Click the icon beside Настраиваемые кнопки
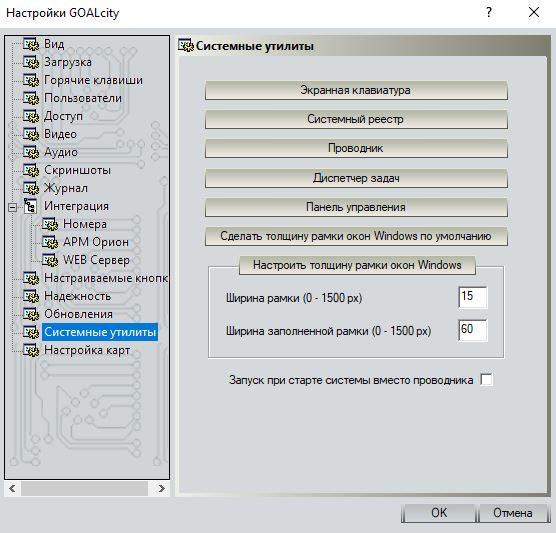 tap(31, 278)
